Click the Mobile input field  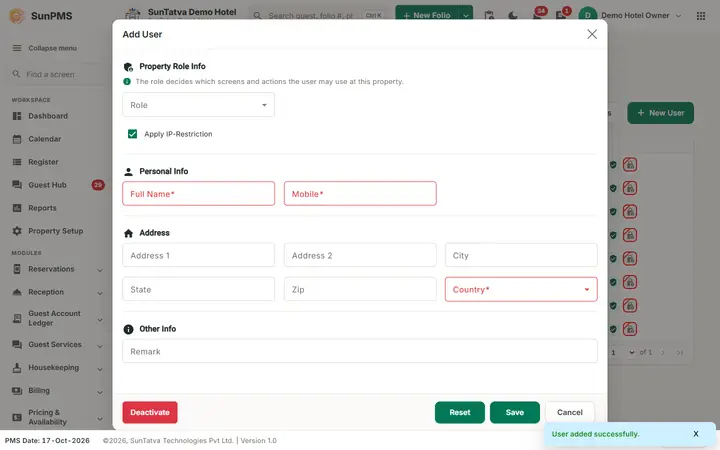click(360, 193)
